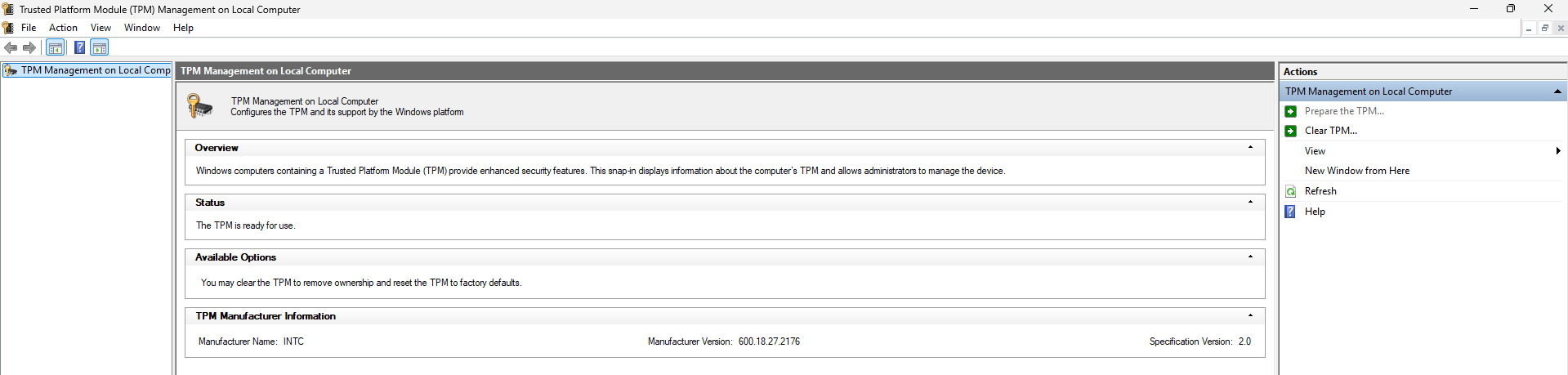Expand the View submenu arrow in Actions
The width and height of the screenshot is (1568, 375).
pos(1558,151)
